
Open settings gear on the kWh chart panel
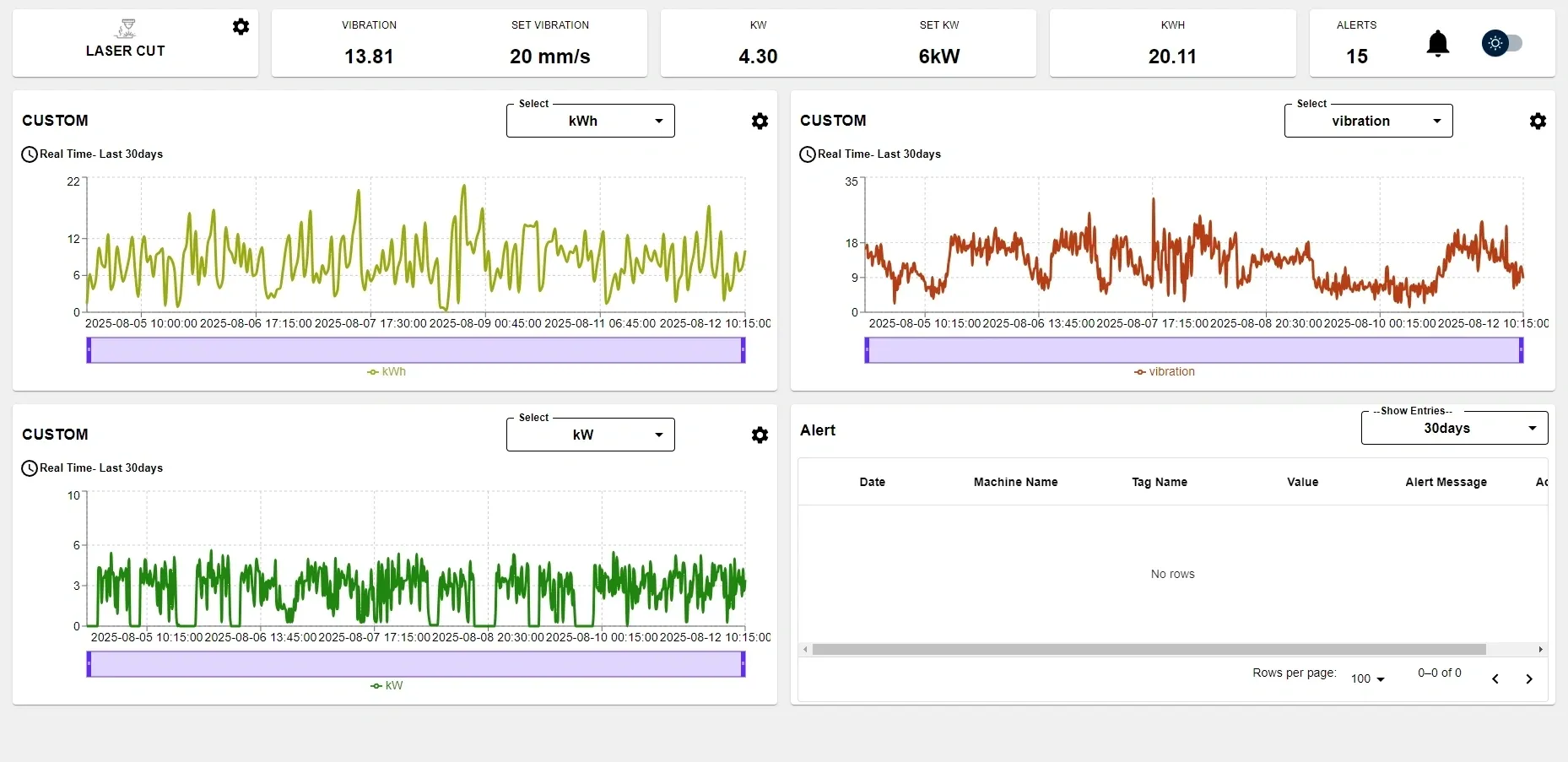pyautogui.click(x=759, y=121)
